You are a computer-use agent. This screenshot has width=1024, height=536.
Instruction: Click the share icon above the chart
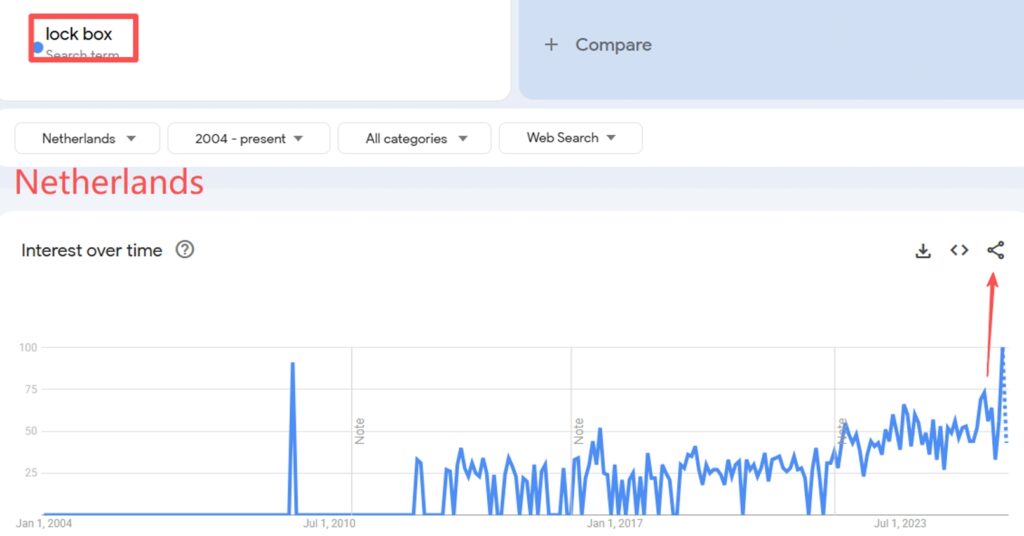[995, 250]
